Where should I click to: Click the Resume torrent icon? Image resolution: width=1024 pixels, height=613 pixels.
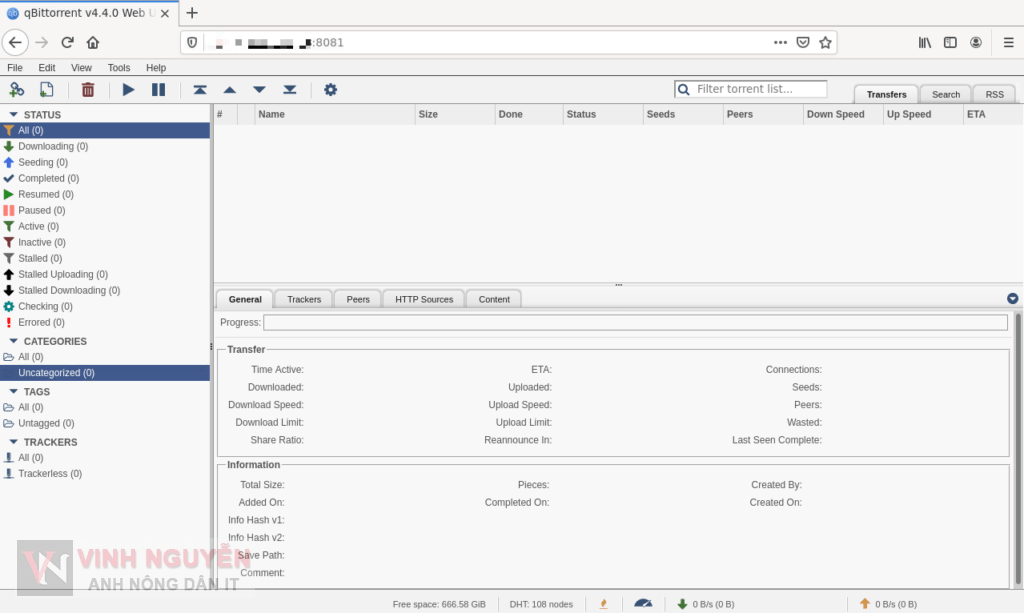[x=128, y=89]
